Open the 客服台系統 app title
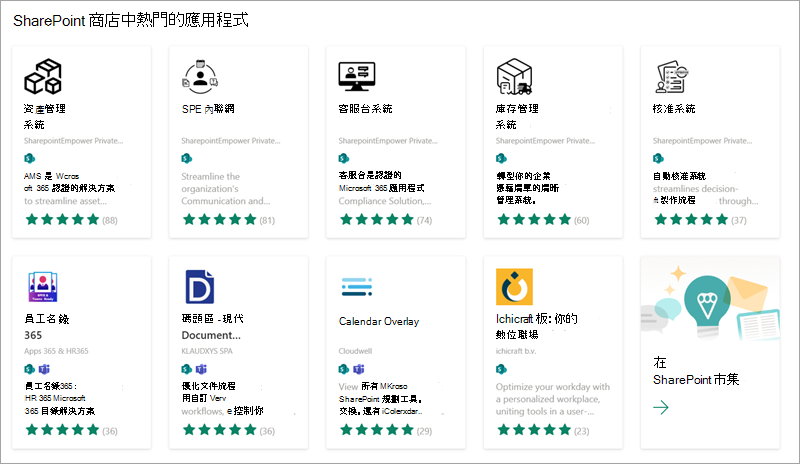800x464 pixels. pyautogui.click(x=365, y=109)
